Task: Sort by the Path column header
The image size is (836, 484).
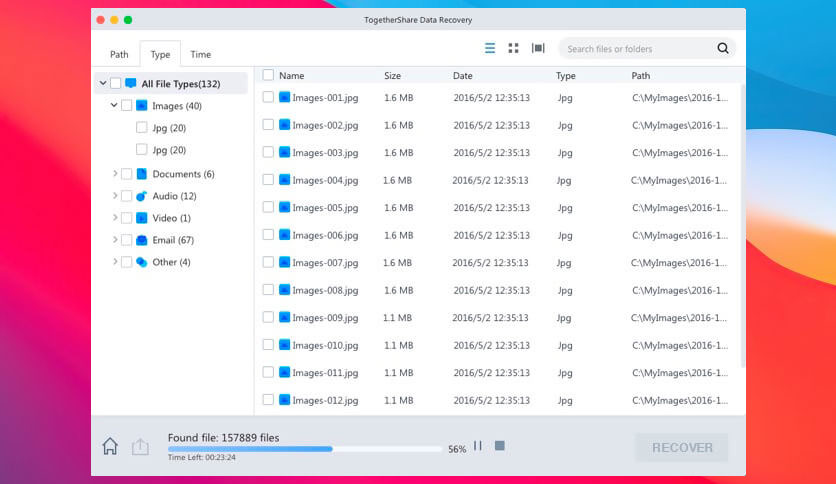Action: [x=641, y=76]
